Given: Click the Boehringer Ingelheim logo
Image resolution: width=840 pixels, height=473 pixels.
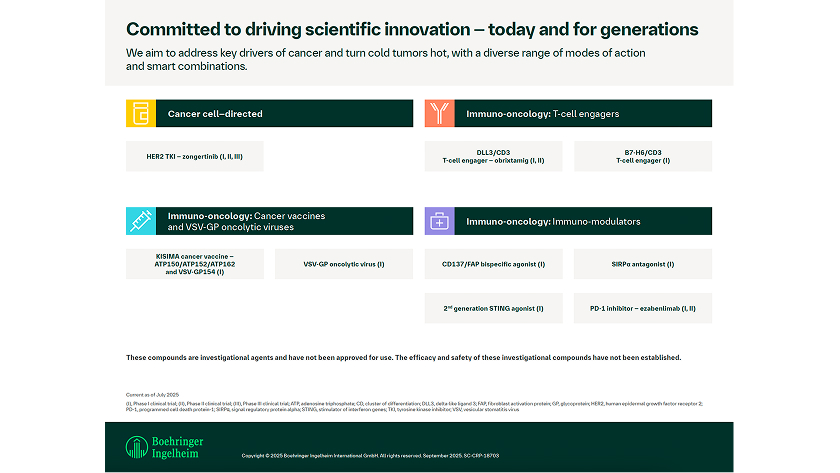Looking at the screenshot, I should (163, 448).
